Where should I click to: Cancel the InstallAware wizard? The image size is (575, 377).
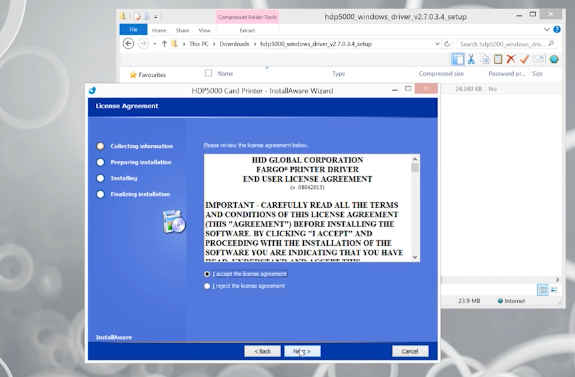[410, 351]
